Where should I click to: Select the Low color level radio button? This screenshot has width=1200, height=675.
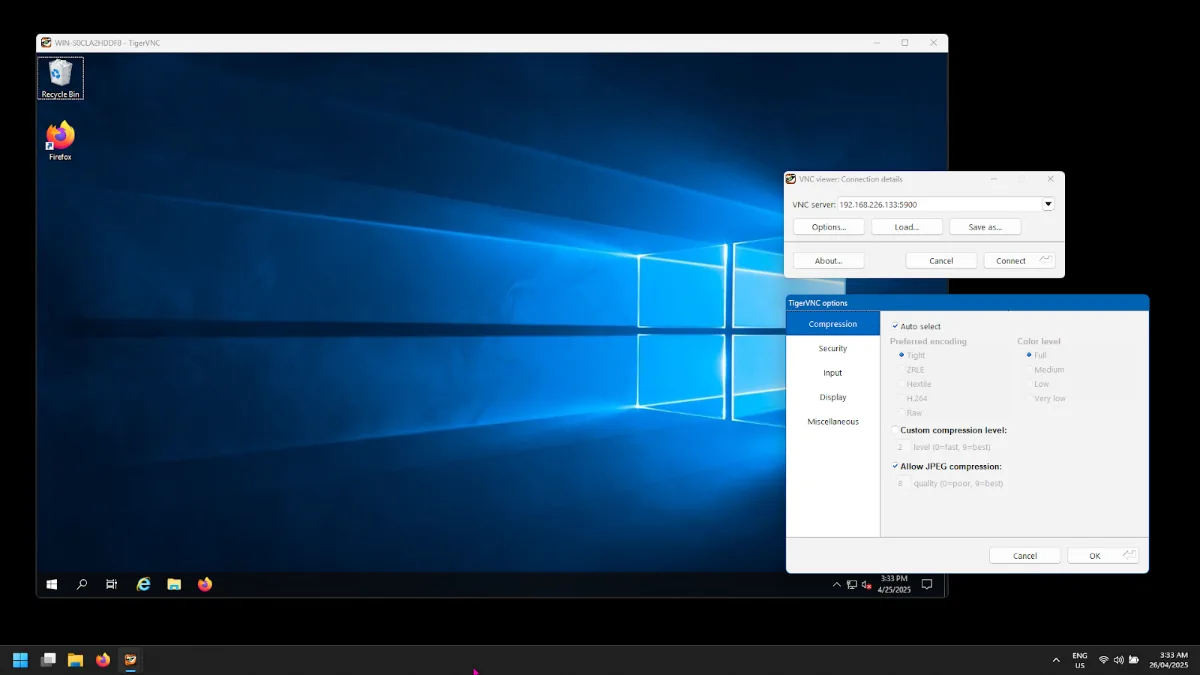click(1029, 384)
